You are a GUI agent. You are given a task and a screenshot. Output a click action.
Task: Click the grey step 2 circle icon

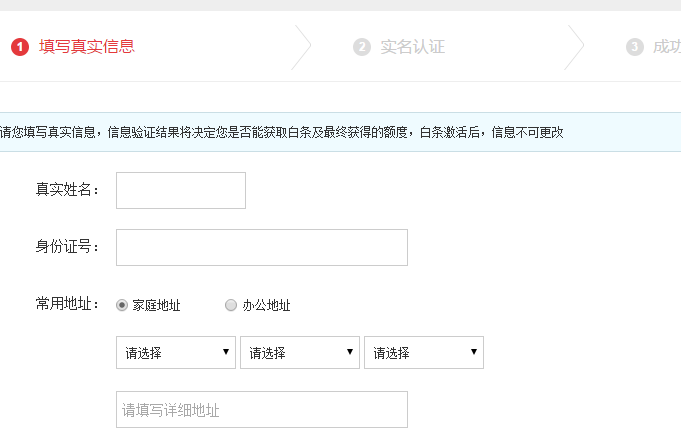tap(361, 46)
